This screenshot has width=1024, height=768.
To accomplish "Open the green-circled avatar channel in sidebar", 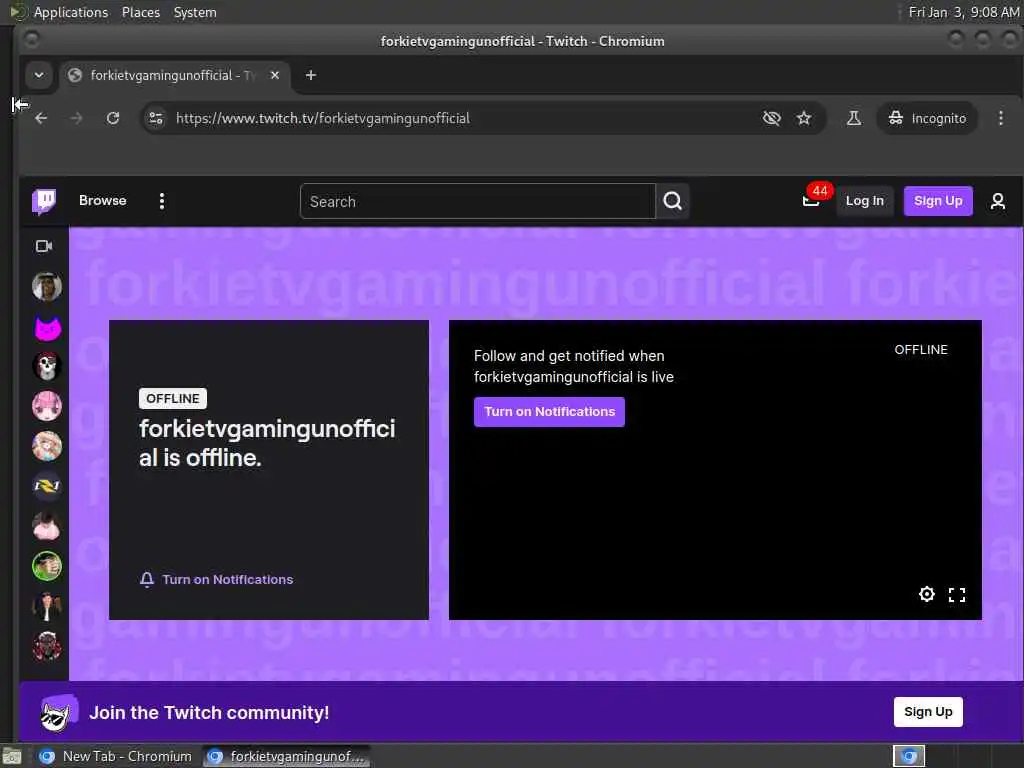I will (47, 566).
